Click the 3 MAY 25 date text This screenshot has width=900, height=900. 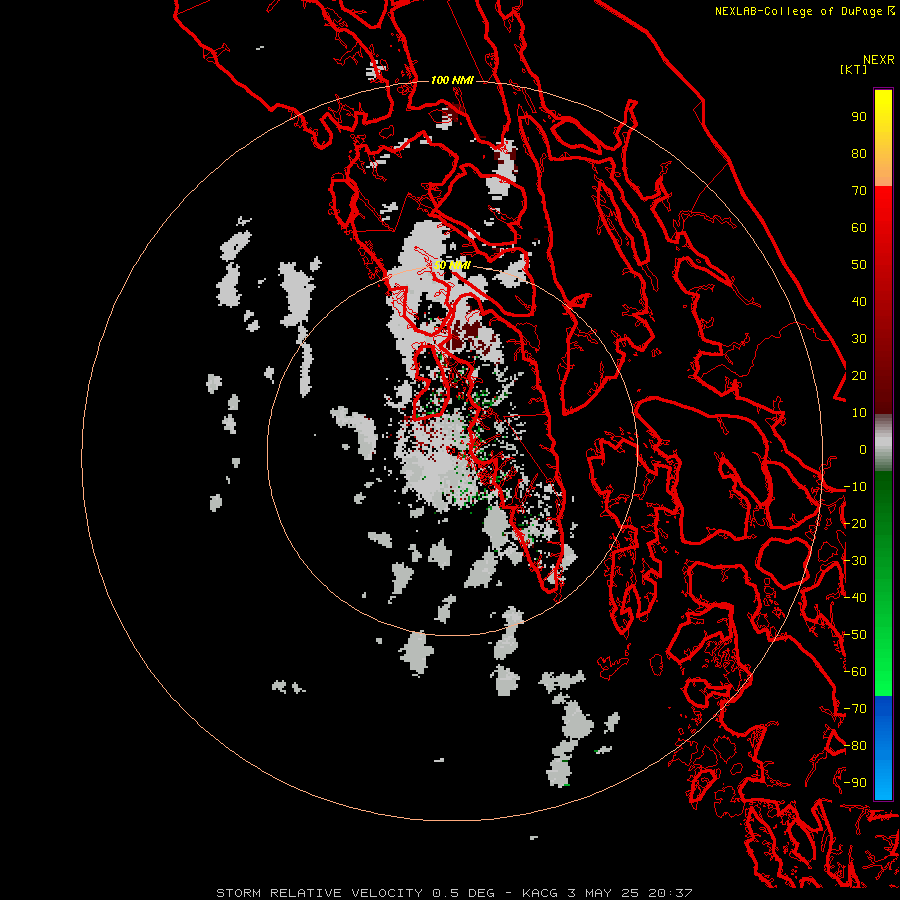pos(603,893)
